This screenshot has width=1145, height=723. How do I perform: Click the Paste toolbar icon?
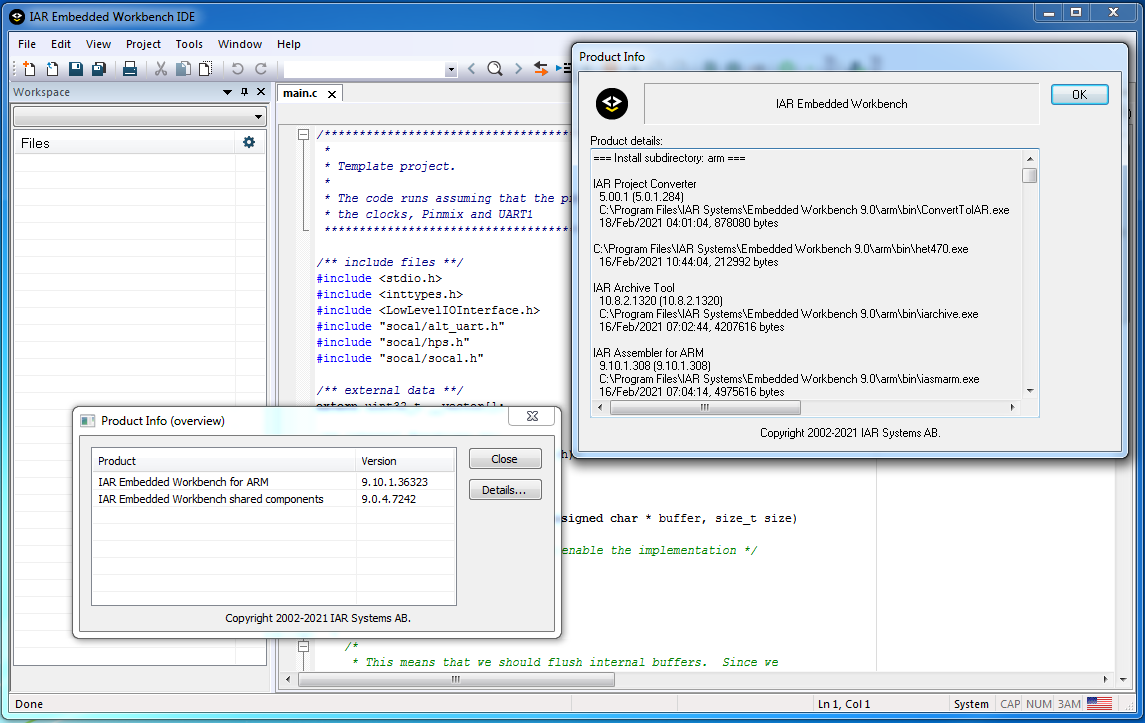(206, 69)
